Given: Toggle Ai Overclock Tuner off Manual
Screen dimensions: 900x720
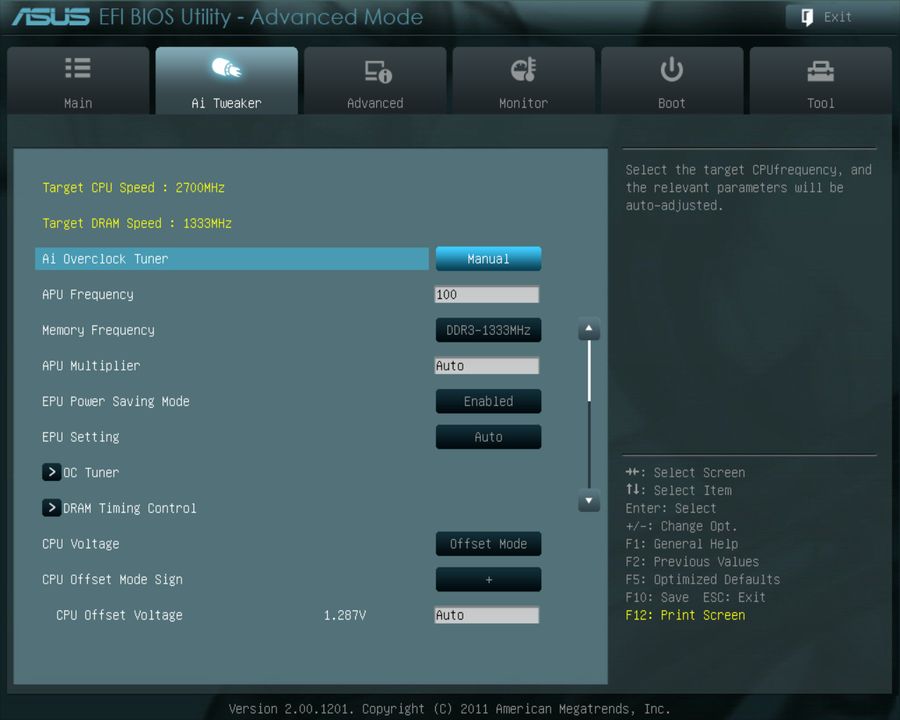Looking at the screenshot, I should [x=488, y=258].
